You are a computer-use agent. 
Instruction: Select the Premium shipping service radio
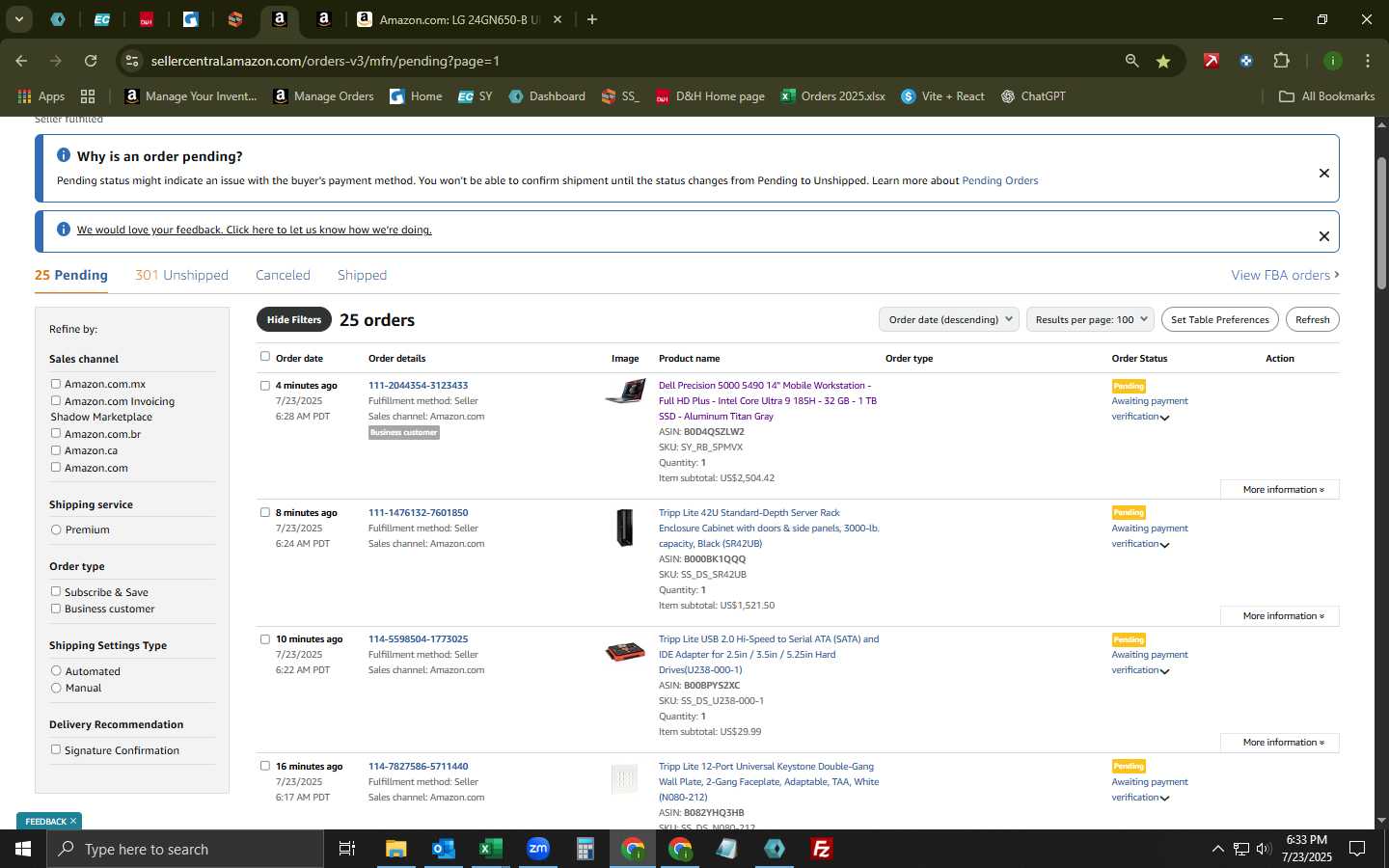[x=56, y=529]
